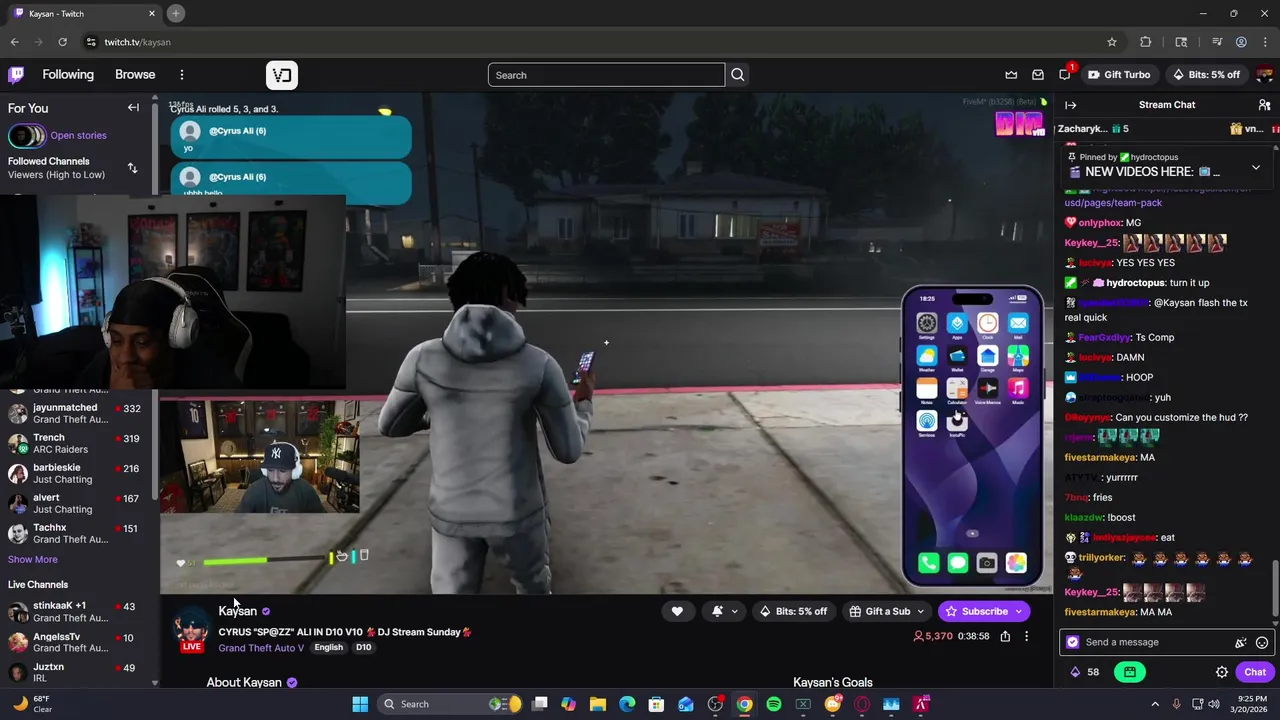This screenshot has height=720, width=1280.
Task: Click the browser address bar URL
Action: tap(138, 42)
